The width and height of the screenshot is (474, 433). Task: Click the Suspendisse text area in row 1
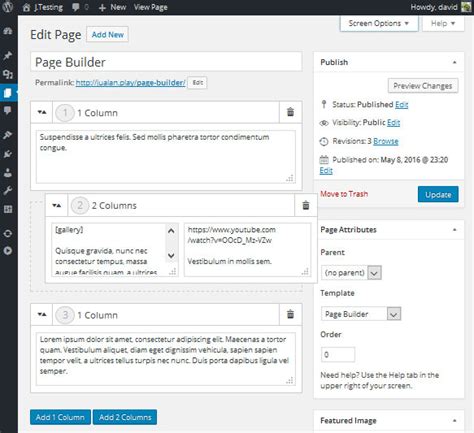[166, 157]
